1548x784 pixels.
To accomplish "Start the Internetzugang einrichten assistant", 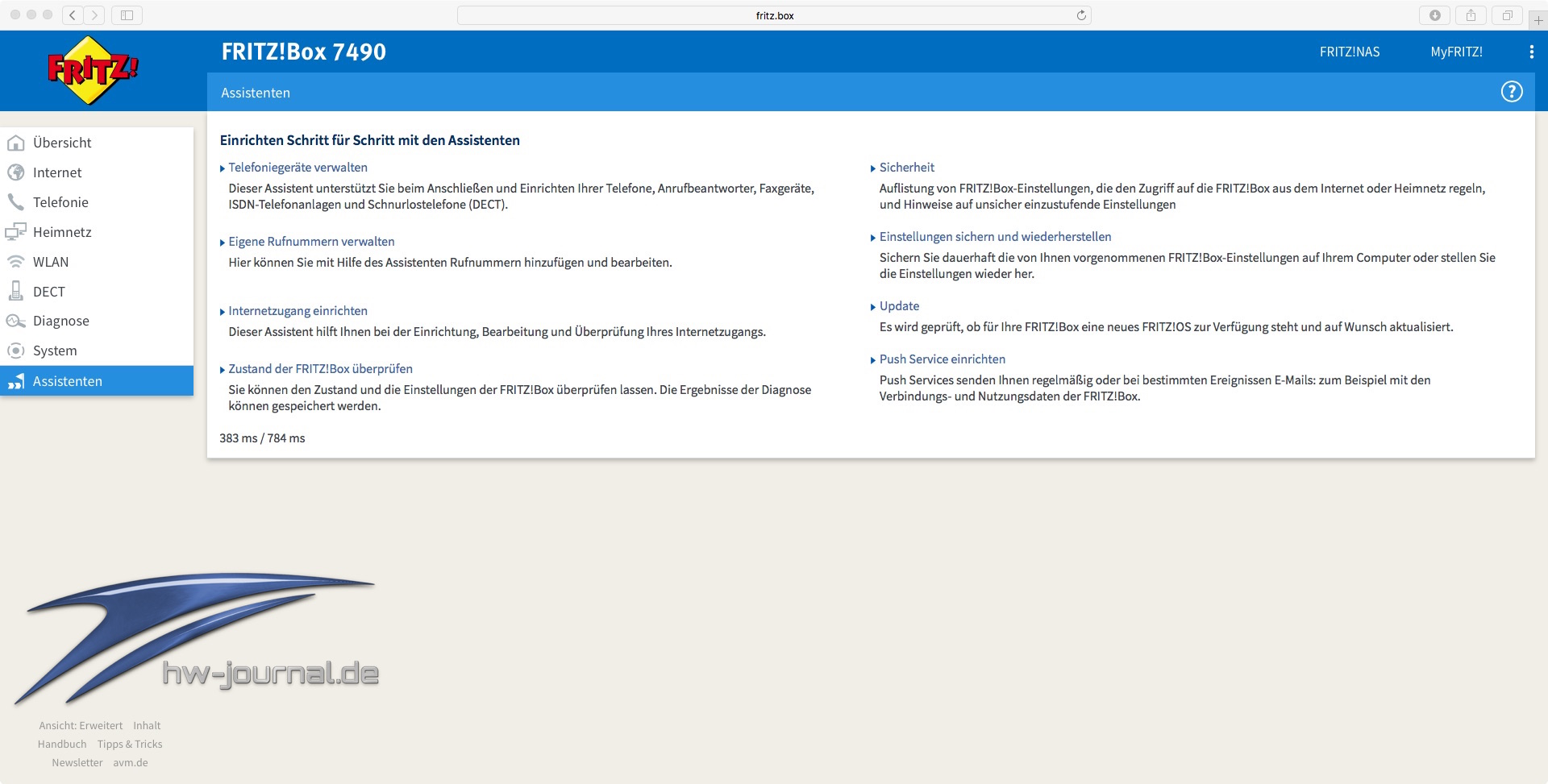I will coord(298,311).
